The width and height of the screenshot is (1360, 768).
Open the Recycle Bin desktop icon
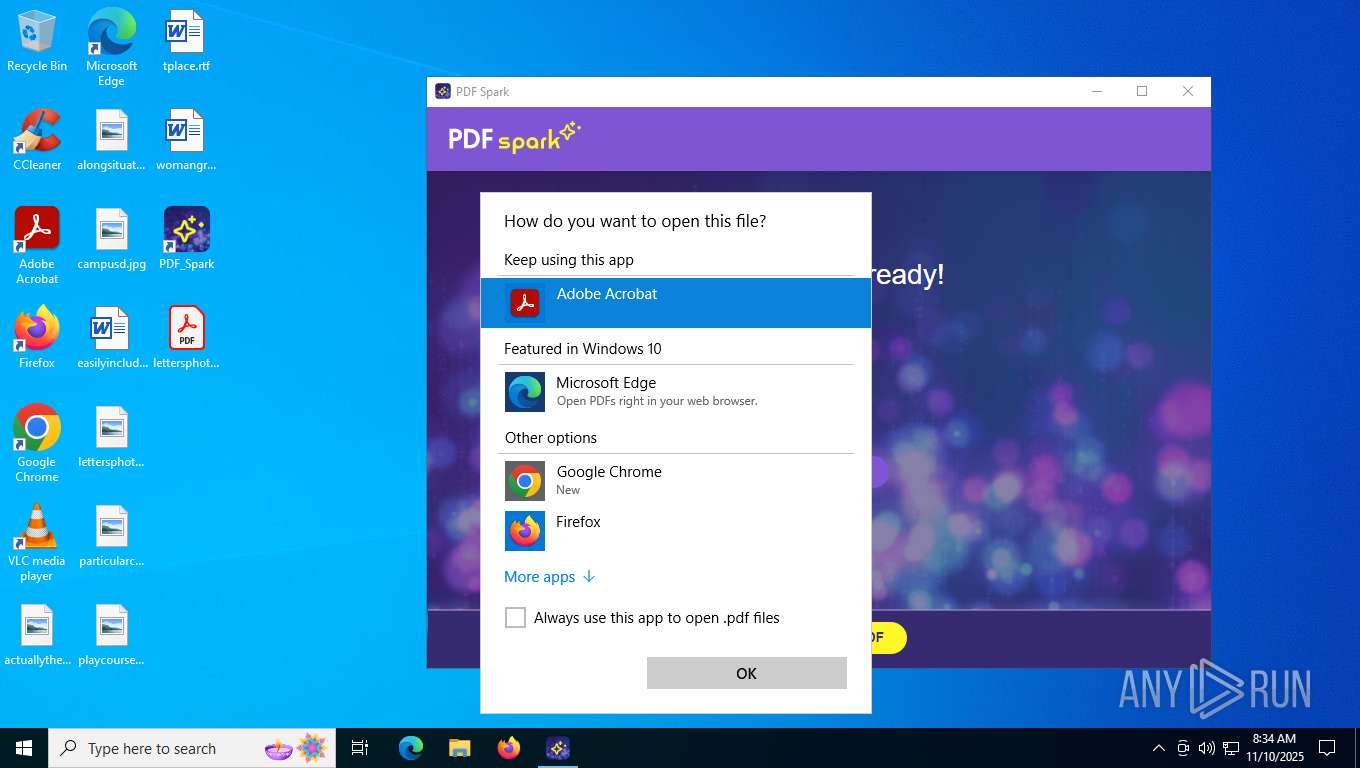tap(37, 42)
